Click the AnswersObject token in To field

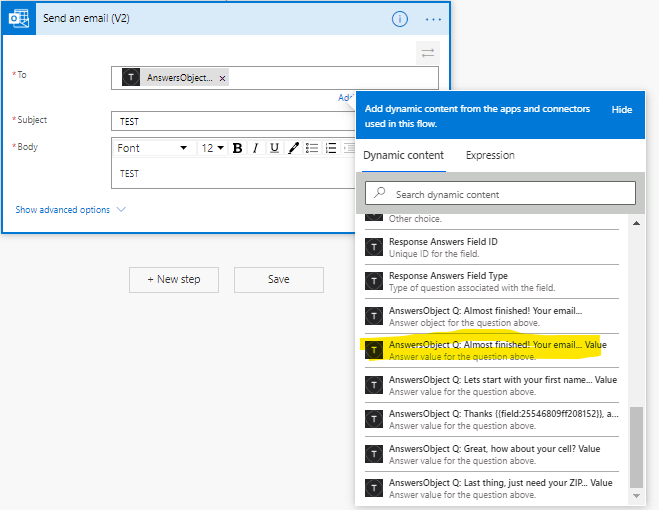point(175,78)
